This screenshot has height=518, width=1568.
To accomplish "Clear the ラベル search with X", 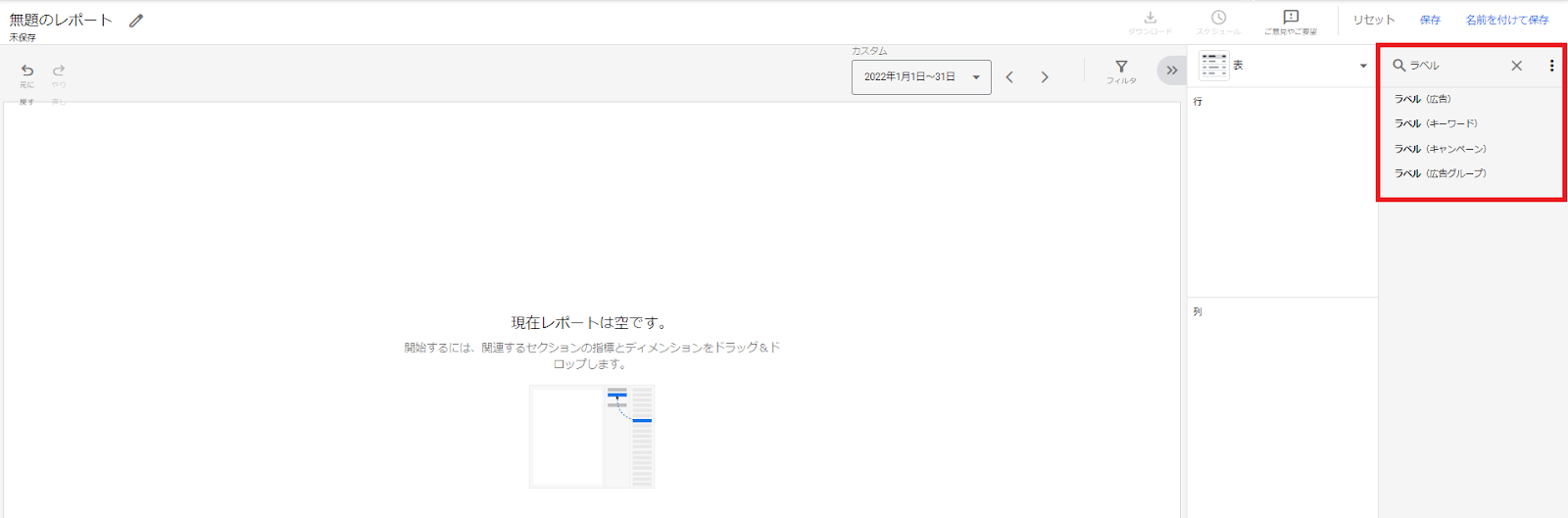I will [1516, 66].
